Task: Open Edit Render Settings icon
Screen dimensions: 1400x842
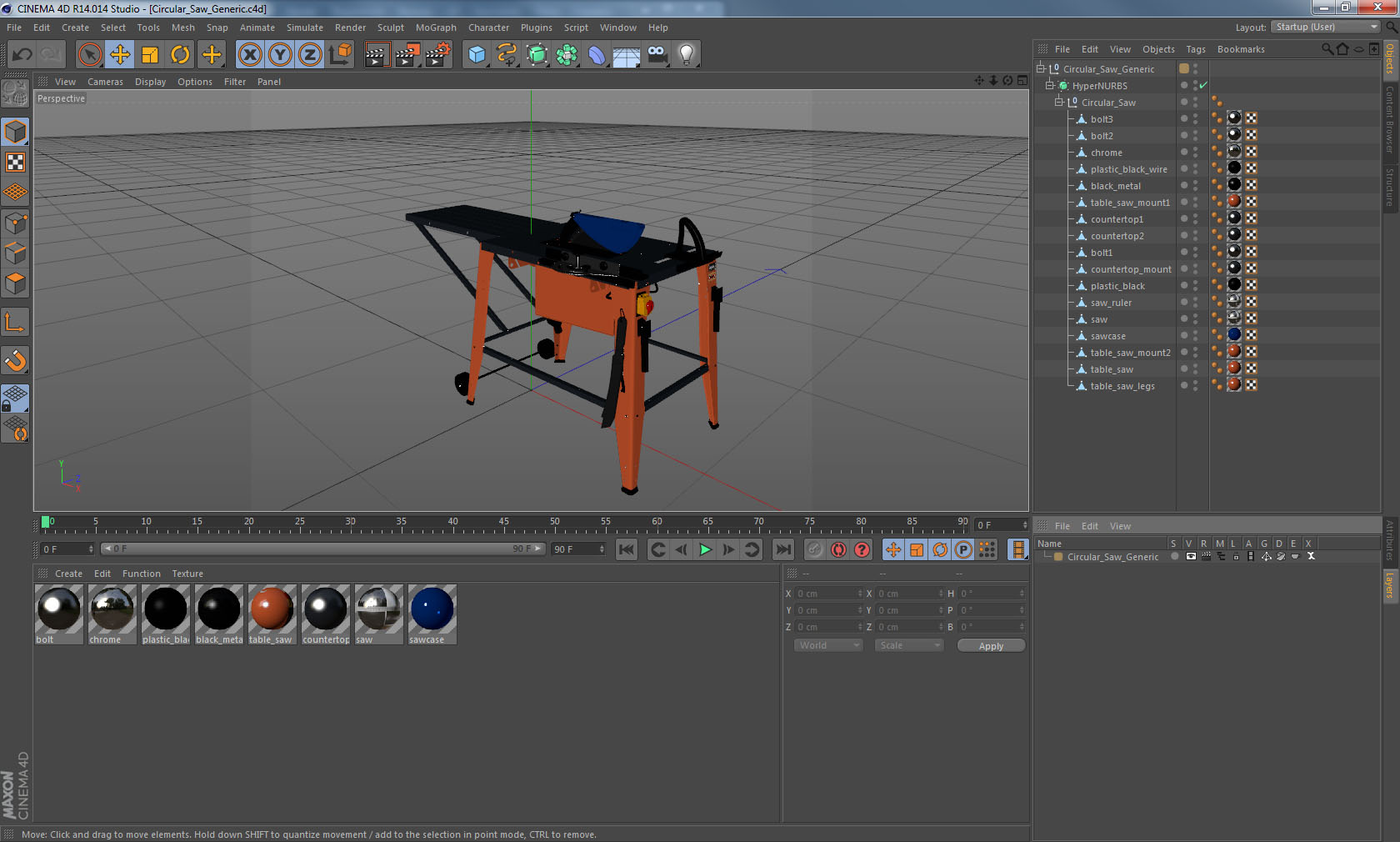Action: 437,55
